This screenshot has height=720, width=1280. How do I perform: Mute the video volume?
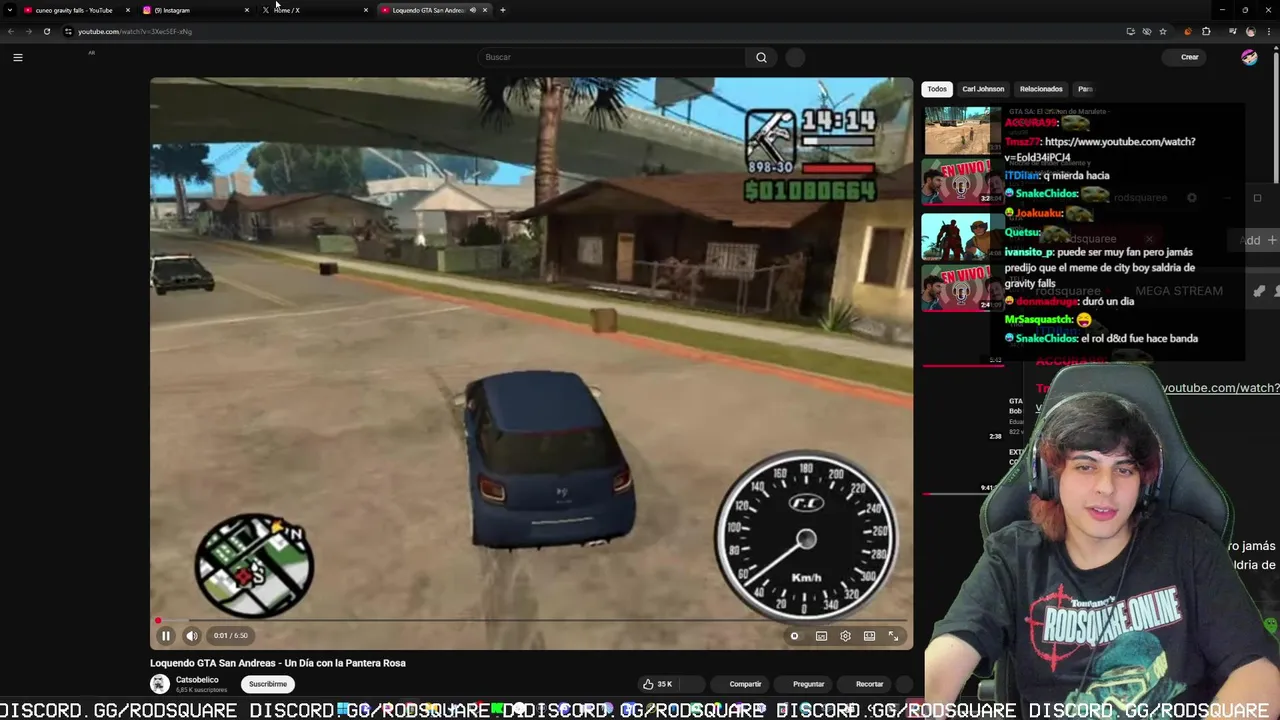(192, 635)
